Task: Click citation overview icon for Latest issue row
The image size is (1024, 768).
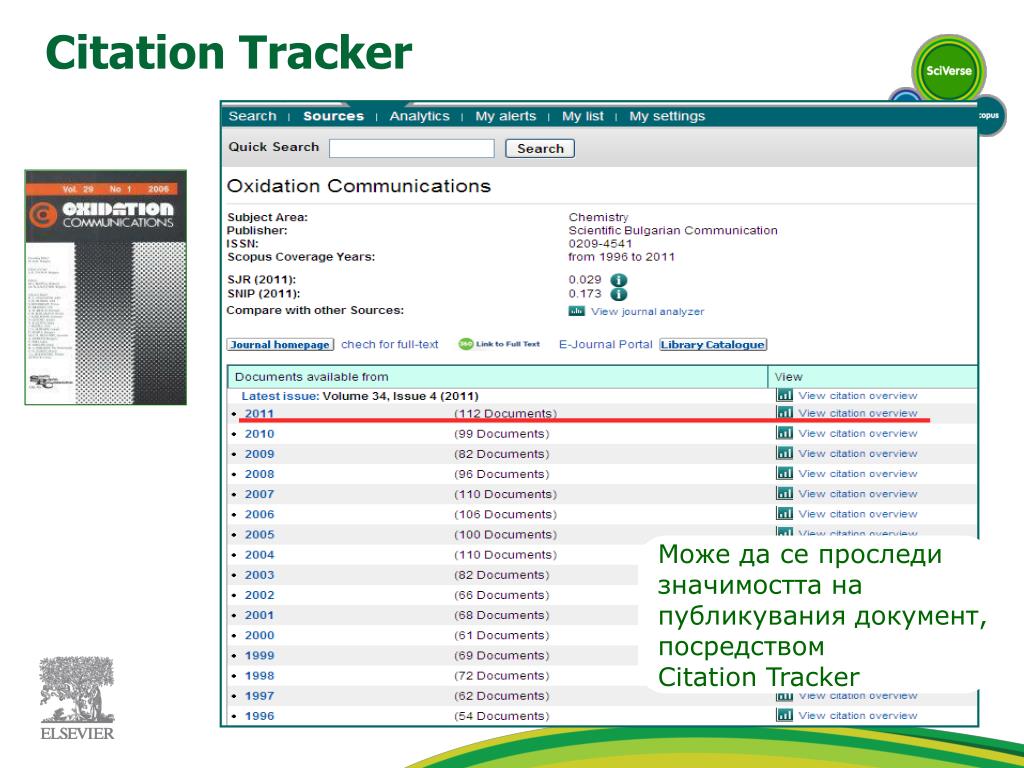Action: tap(784, 395)
